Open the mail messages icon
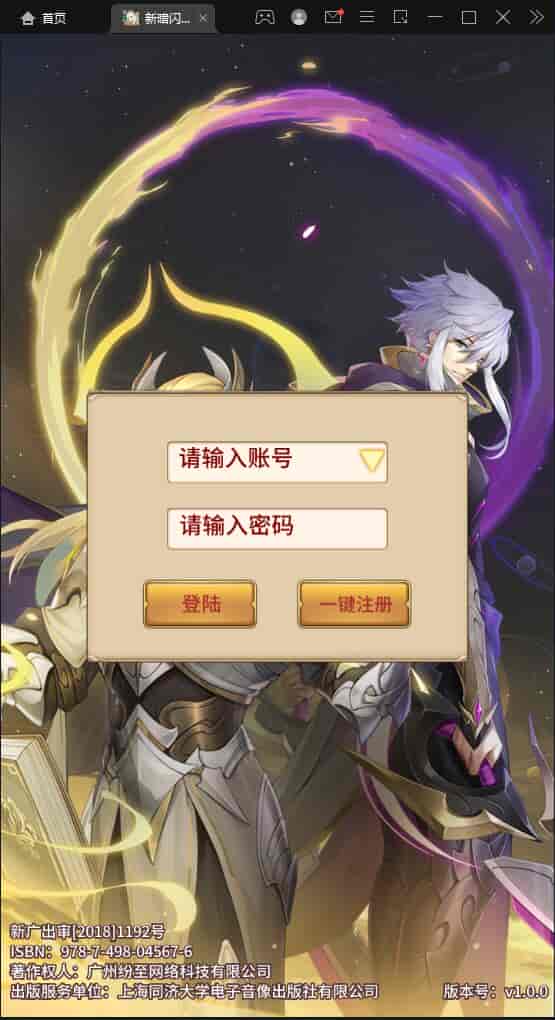Screen dimensions: 555x1020 coord(333,17)
